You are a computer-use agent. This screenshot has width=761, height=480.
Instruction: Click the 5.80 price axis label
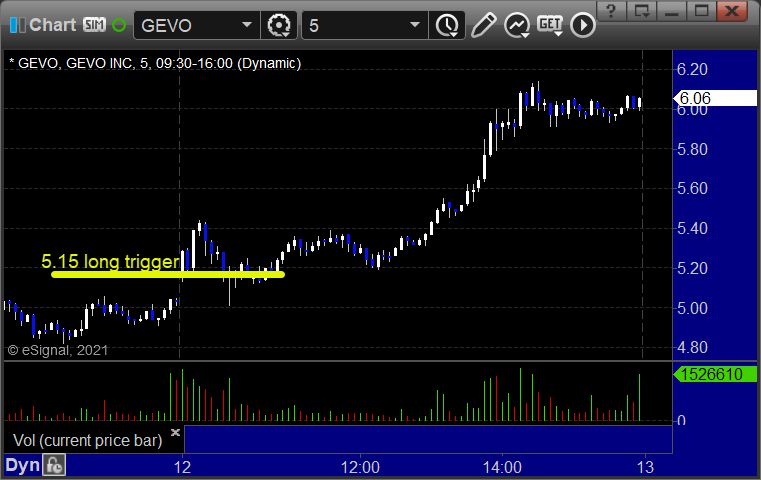point(692,149)
